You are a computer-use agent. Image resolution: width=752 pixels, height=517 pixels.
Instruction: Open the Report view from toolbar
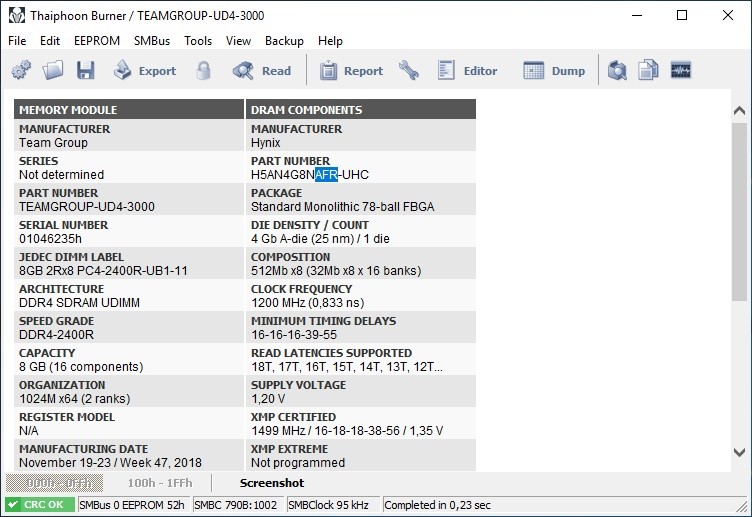(x=351, y=70)
